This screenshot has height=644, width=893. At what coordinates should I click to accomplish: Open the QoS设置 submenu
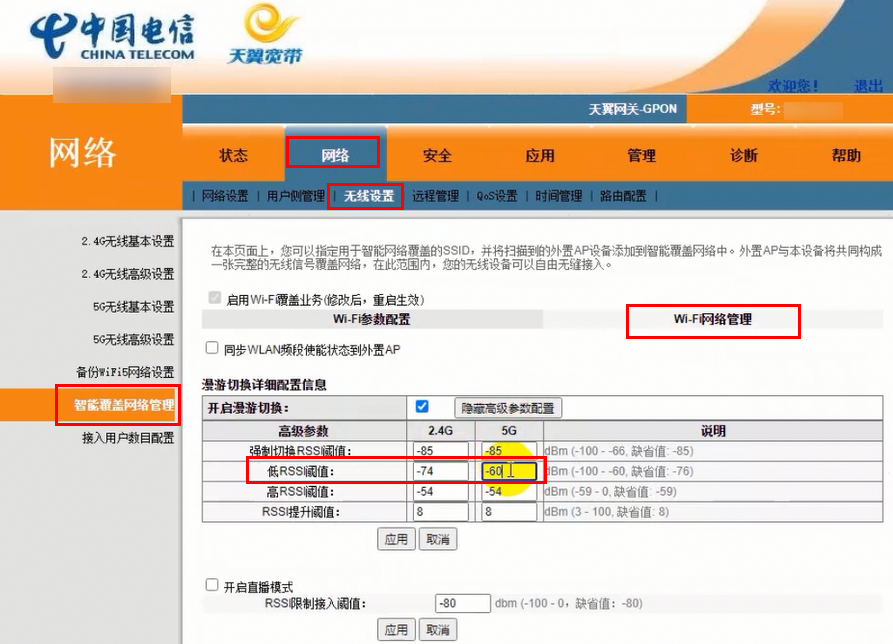tap(496, 196)
